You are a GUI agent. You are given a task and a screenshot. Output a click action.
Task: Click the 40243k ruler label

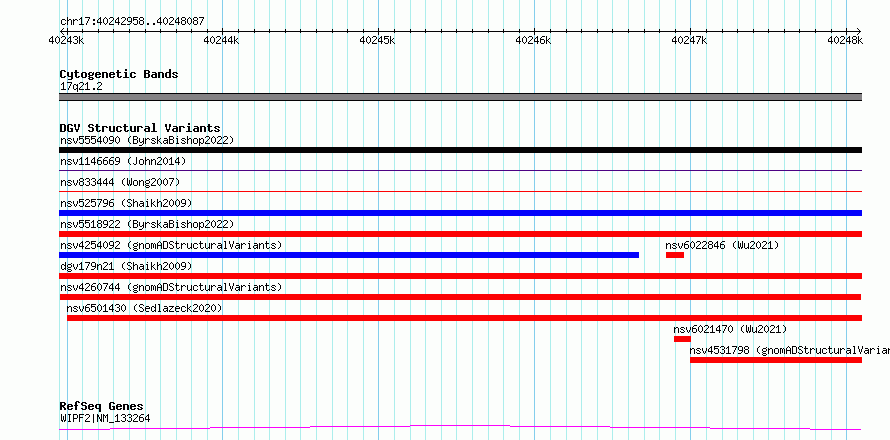click(66, 40)
